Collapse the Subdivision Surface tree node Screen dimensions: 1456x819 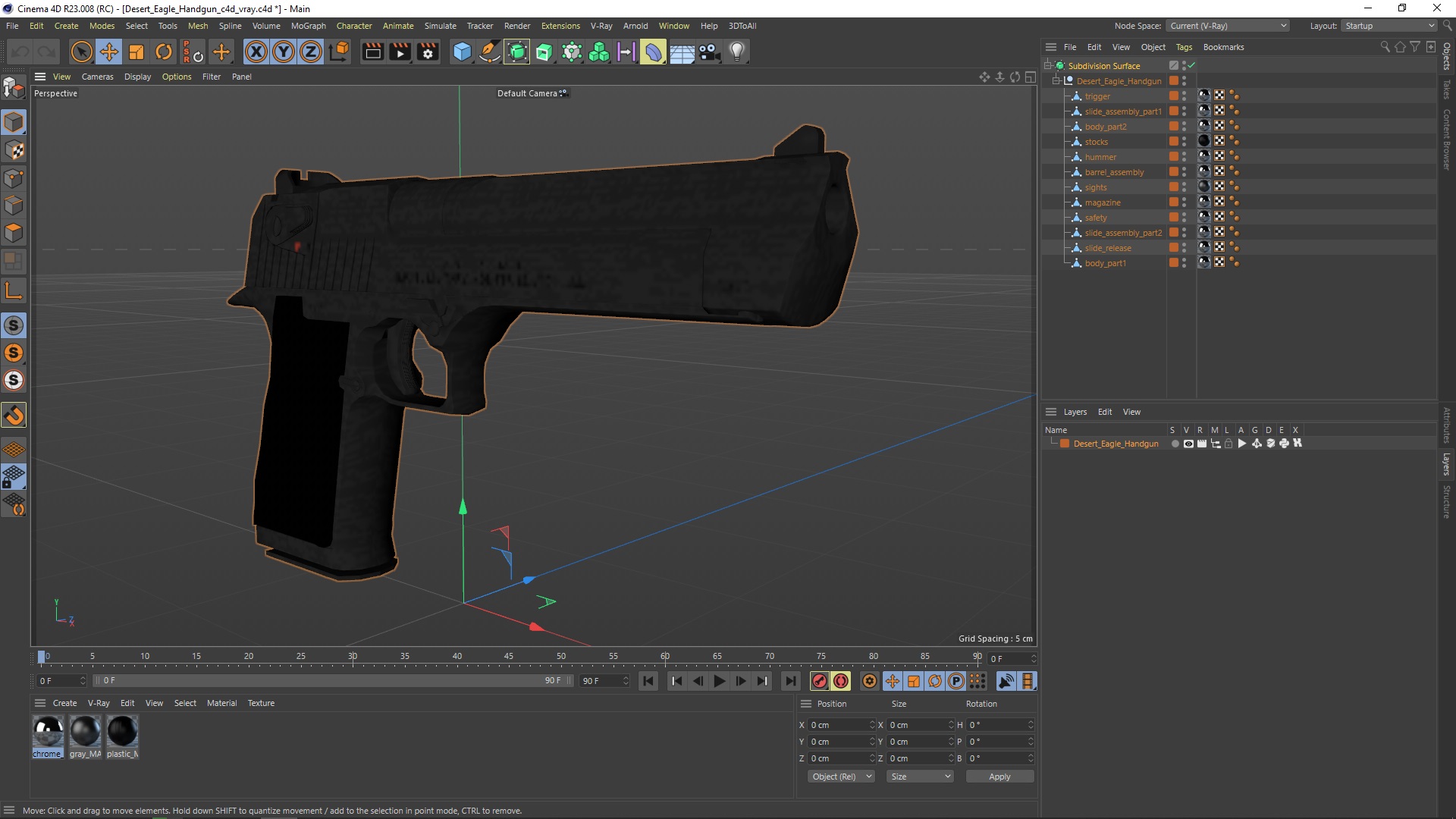1048,65
